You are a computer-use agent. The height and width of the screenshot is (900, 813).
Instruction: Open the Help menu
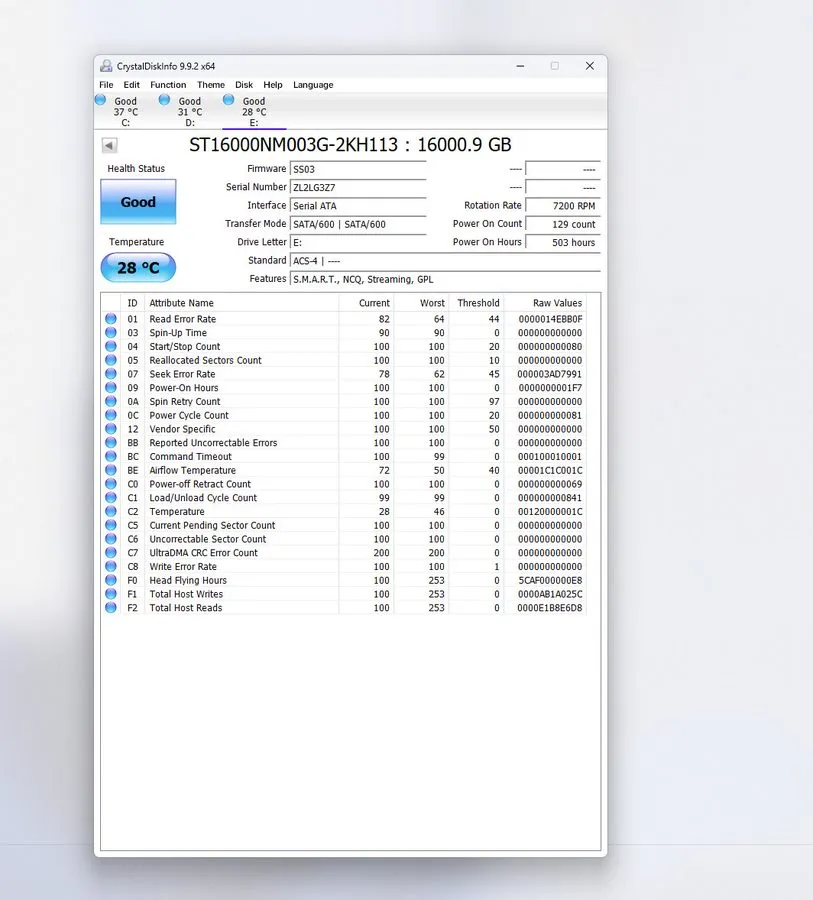click(273, 85)
